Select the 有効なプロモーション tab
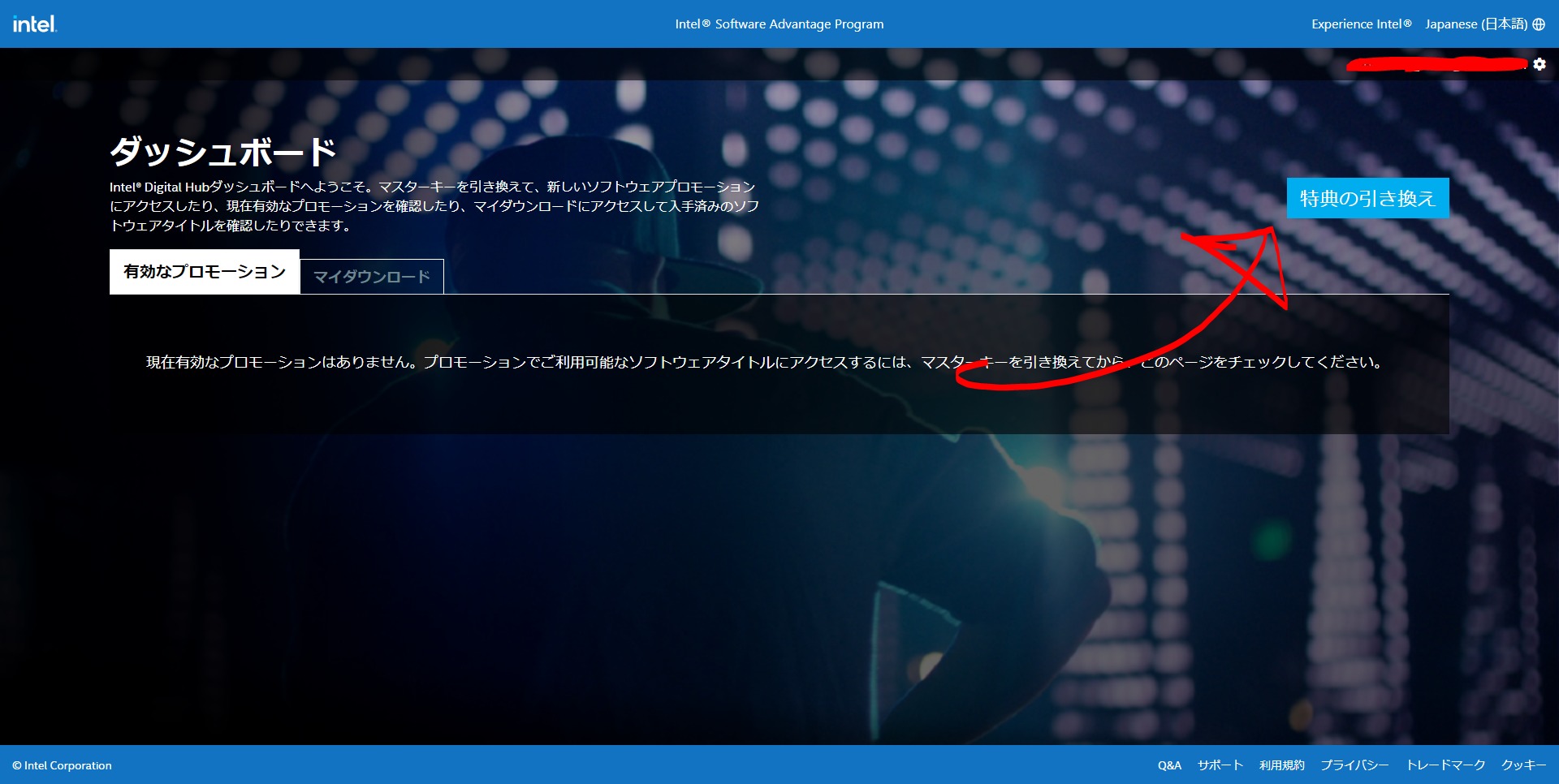The image size is (1559, 784). pos(205,272)
